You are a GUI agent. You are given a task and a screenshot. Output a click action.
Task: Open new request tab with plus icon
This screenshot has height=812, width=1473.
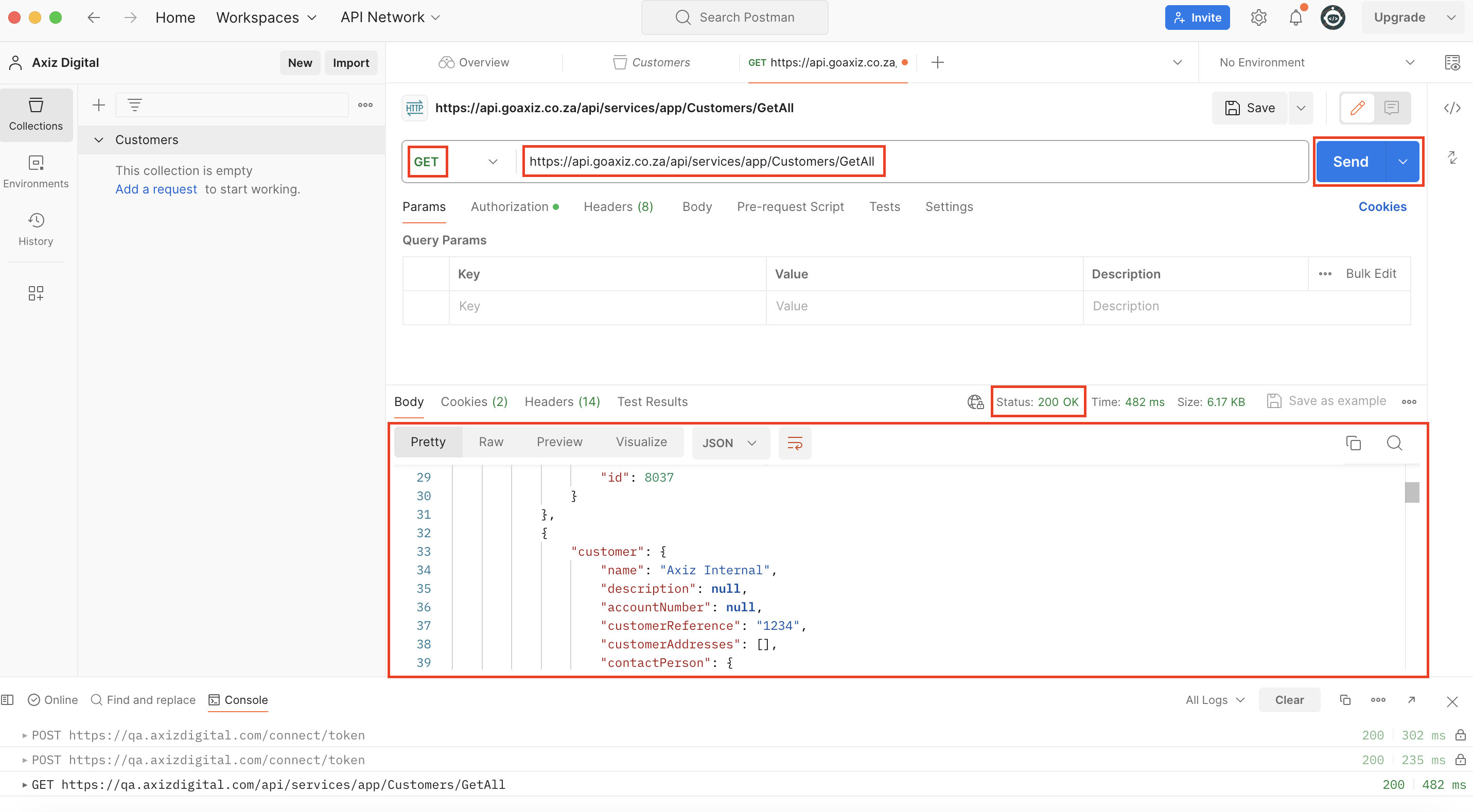pyautogui.click(x=938, y=62)
